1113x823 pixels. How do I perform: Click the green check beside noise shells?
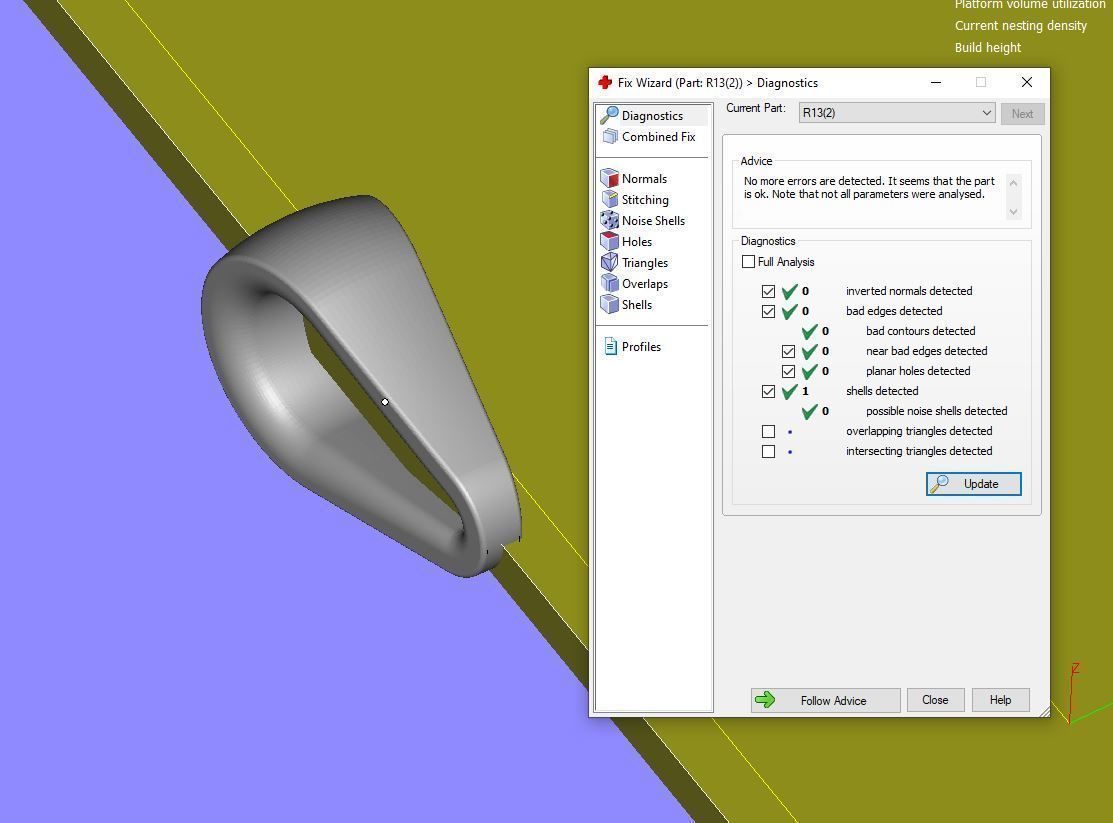point(809,411)
